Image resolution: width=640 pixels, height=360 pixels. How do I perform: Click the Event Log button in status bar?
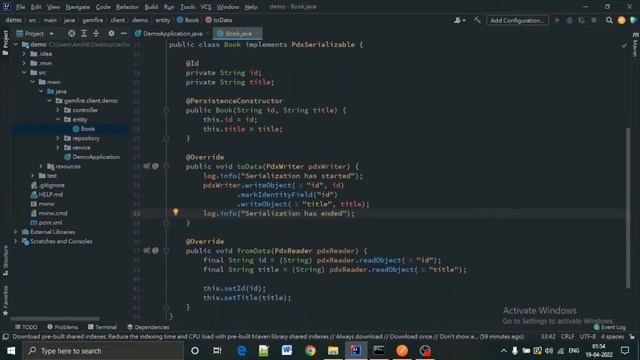pyautogui.click(x=610, y=327)
